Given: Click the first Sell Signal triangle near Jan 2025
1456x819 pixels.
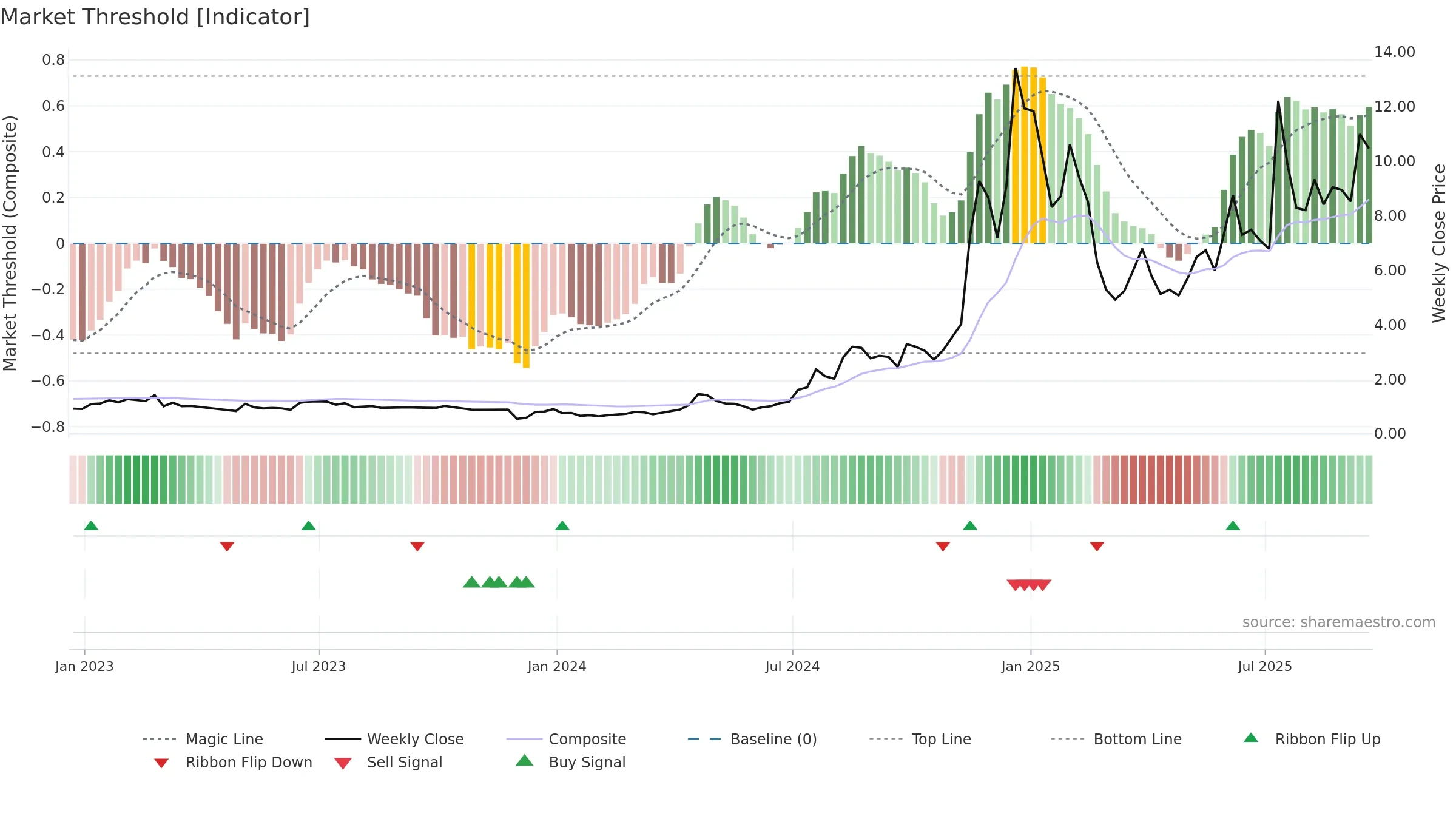Looking at the screenshot, I should pos(1015,585).
